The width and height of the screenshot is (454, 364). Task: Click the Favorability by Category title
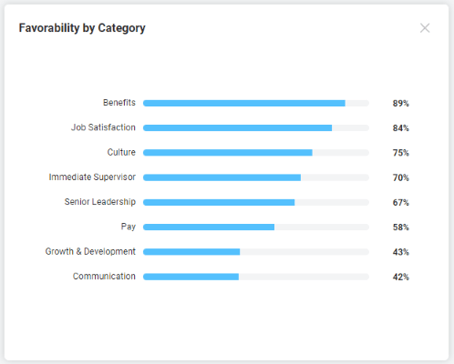[82, 28]
